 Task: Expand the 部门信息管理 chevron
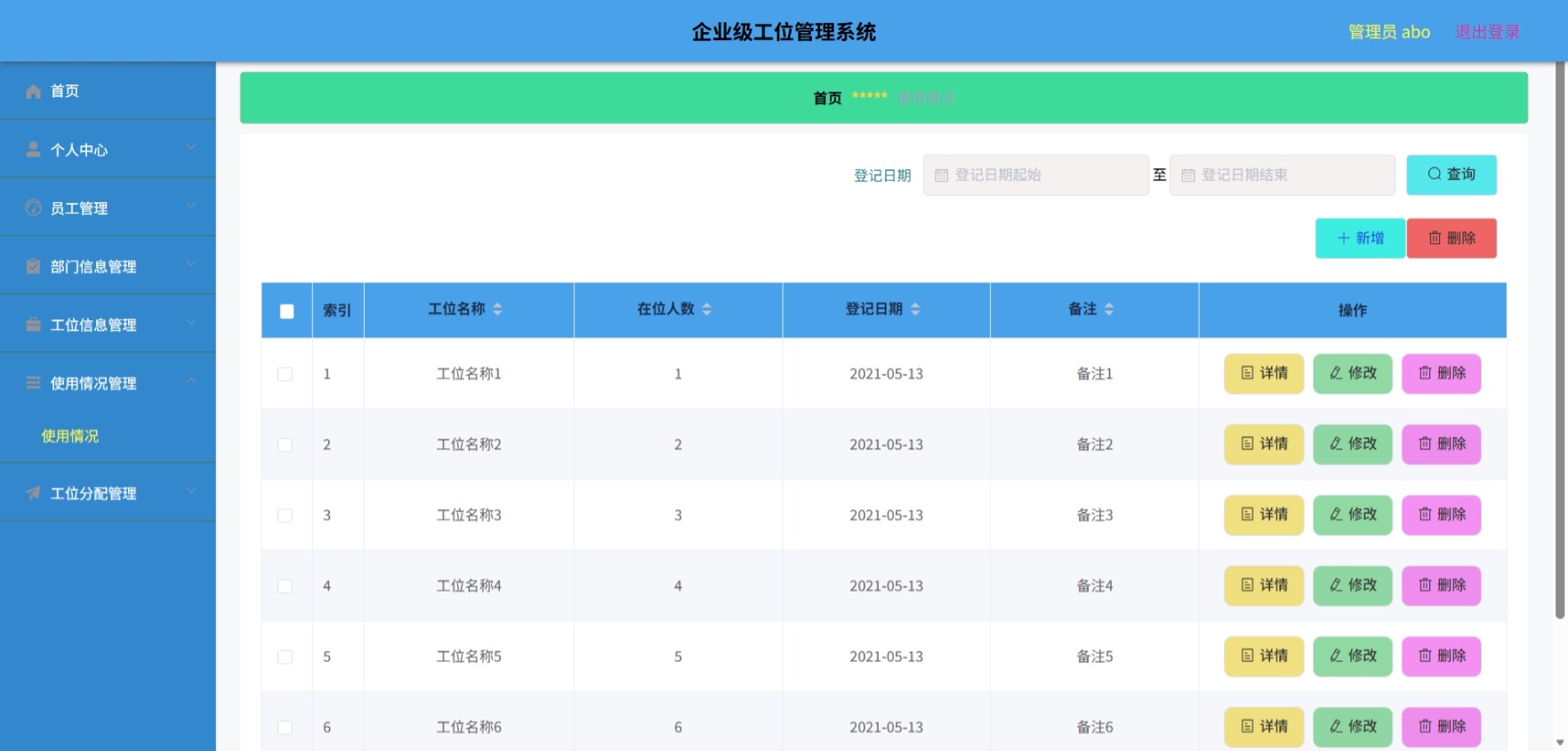(191, 264)
